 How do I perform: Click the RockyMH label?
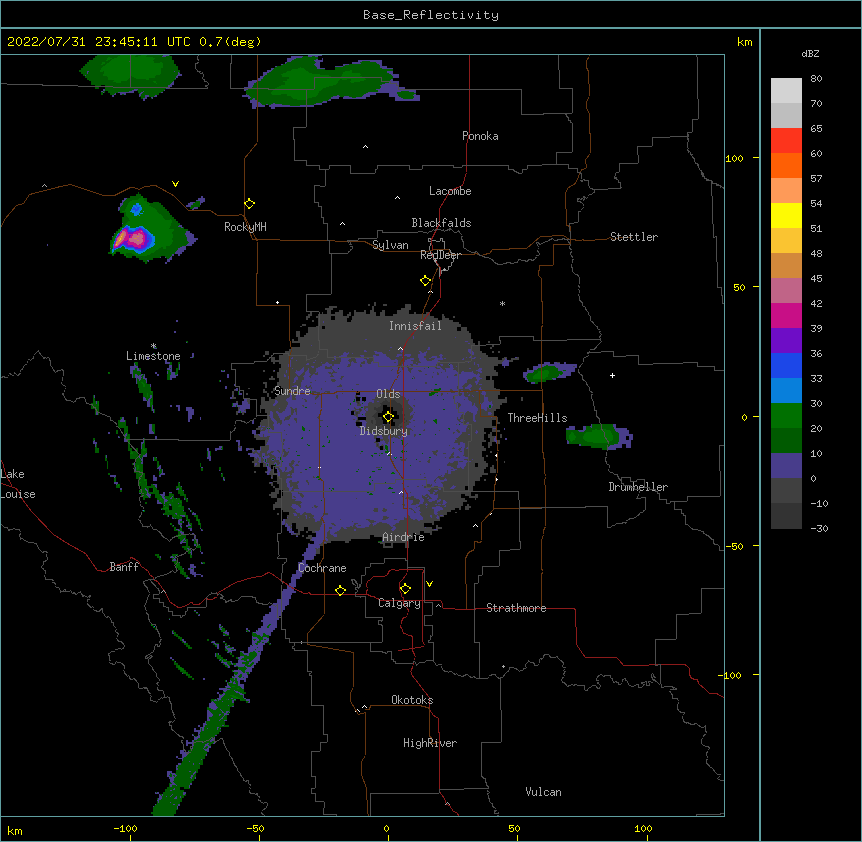pyautogui.click(x=245, y=227)
